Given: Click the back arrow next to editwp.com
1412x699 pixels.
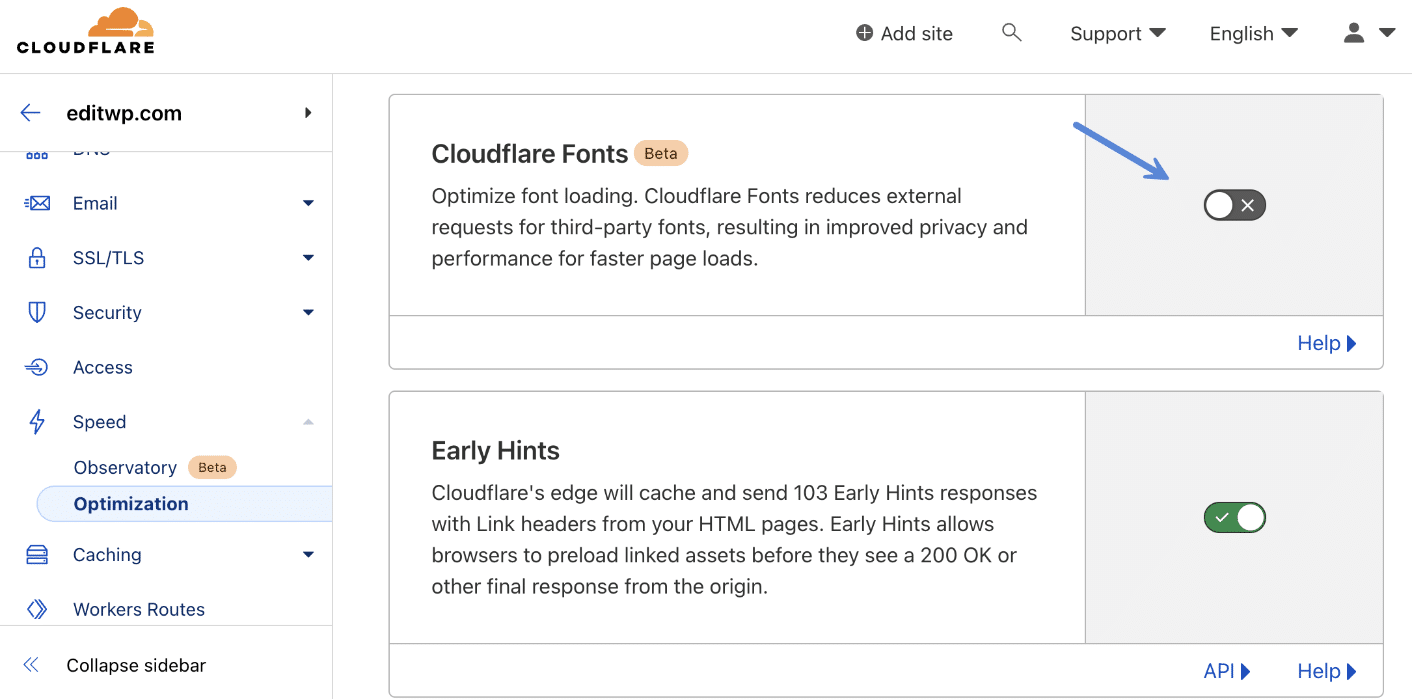Looking at the screenshot, I should pyautogui.click(x=29, y=112).
